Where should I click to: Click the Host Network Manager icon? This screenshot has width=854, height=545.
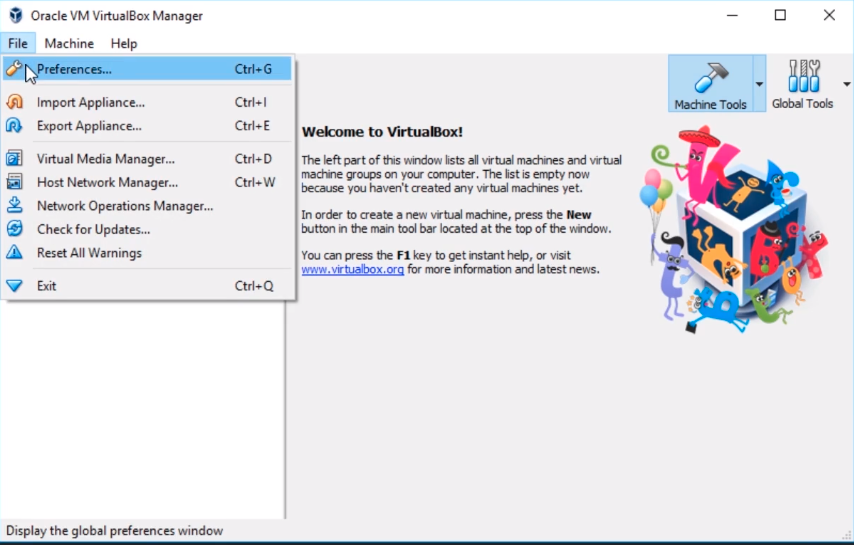[x=14, y=182]
